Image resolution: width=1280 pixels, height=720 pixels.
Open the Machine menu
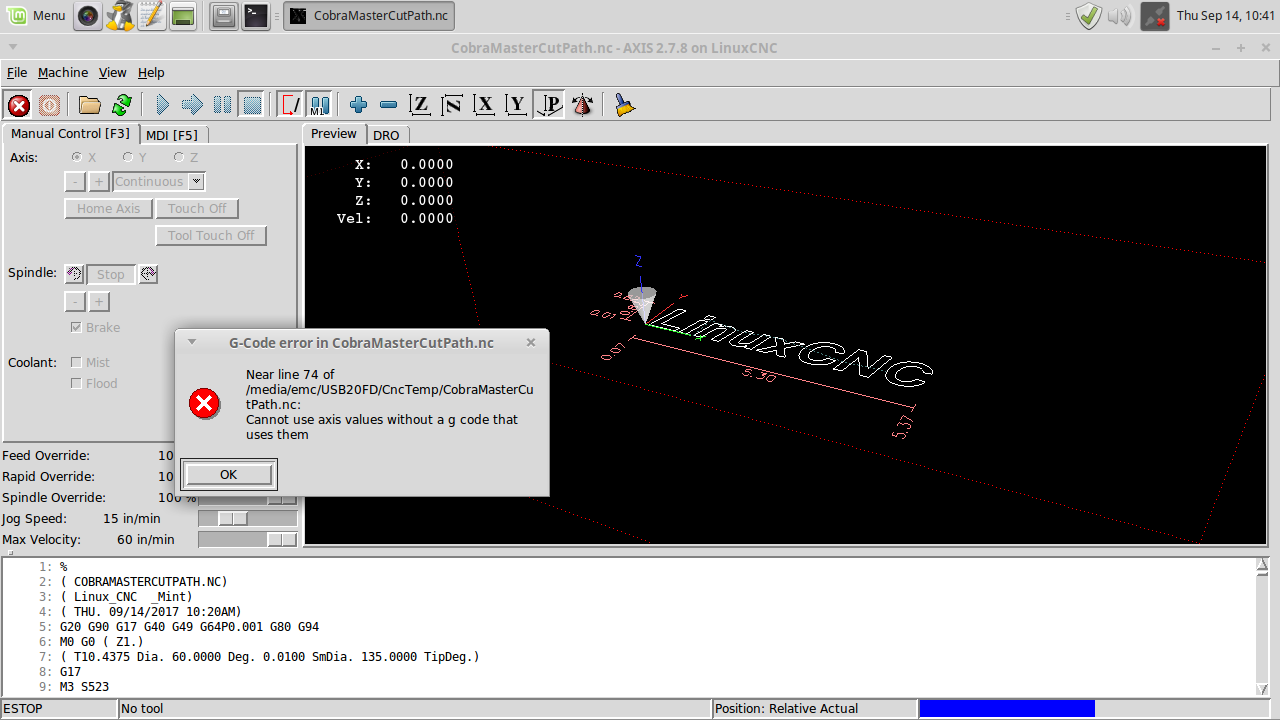click(x=63, y=73)
